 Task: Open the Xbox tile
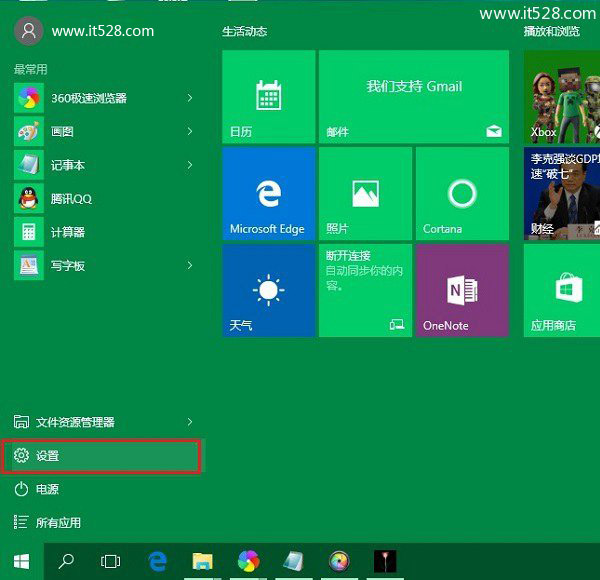coord(562,97)
